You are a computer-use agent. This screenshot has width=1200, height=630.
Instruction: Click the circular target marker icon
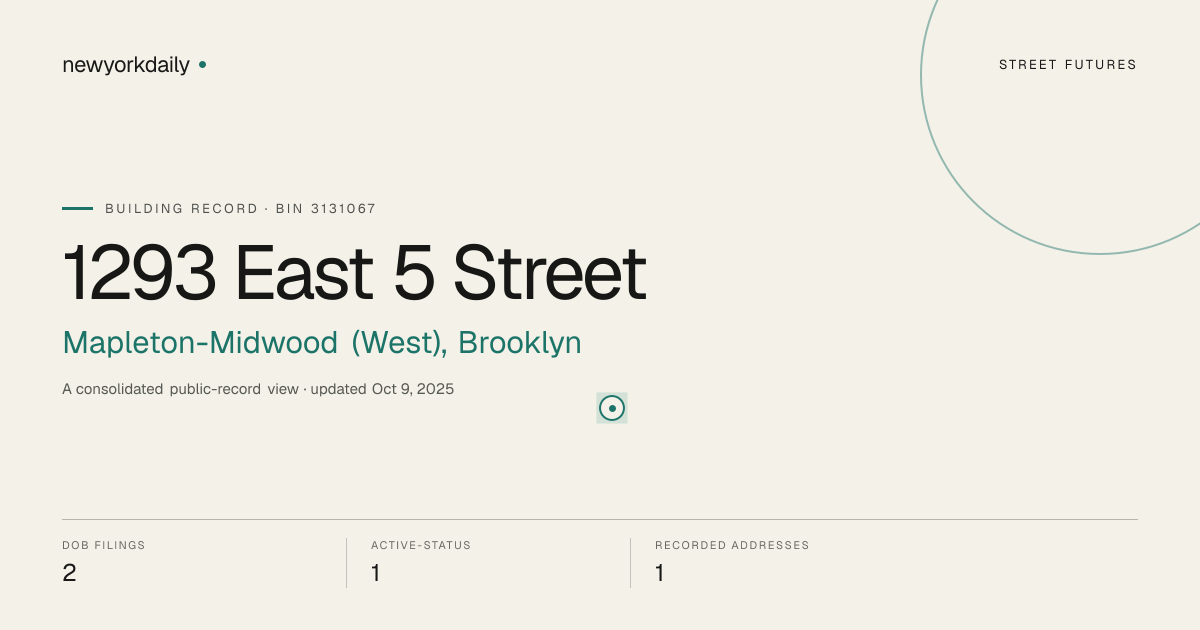[x=612, y=408]
